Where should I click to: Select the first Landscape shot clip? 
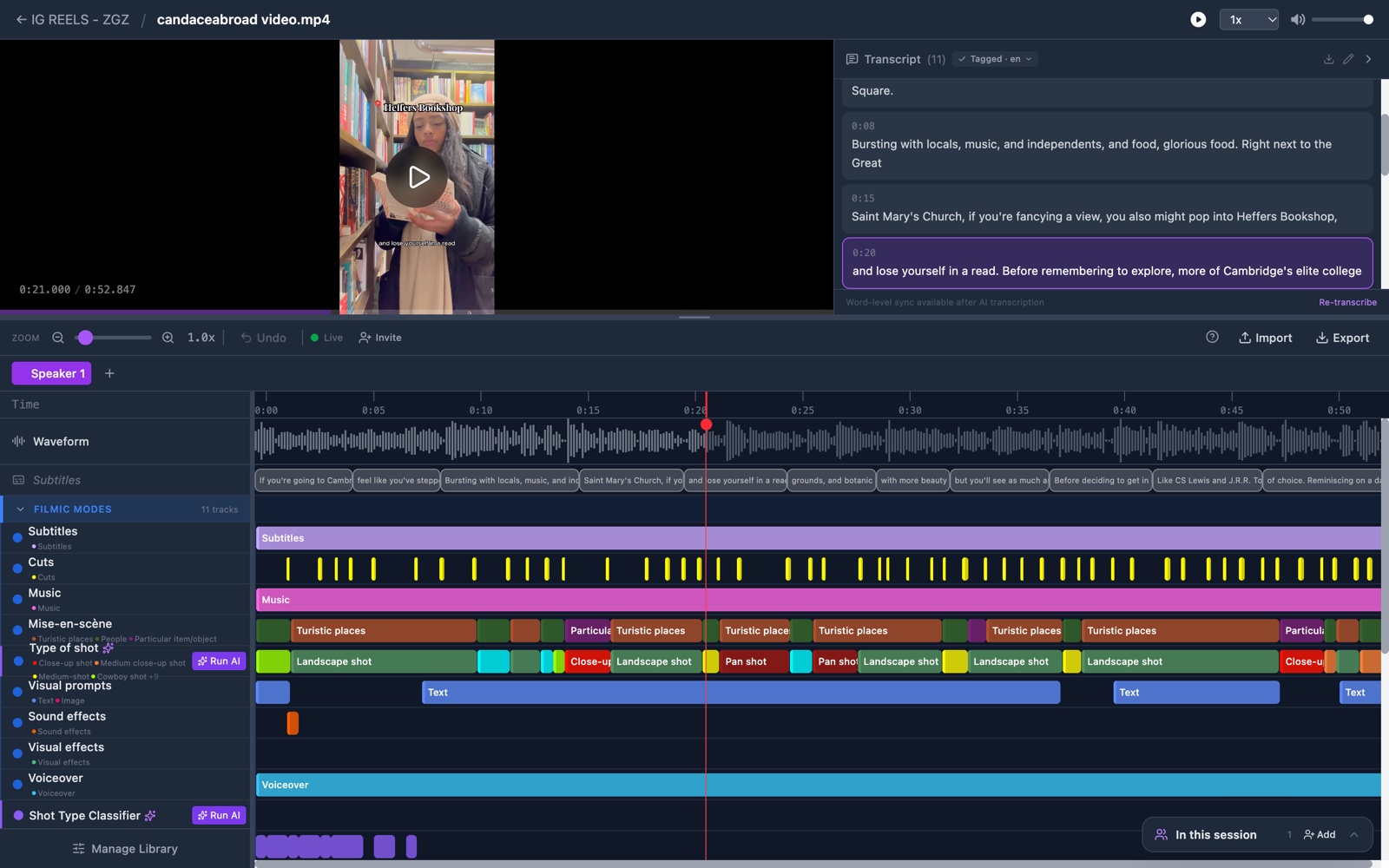point(384,661)
